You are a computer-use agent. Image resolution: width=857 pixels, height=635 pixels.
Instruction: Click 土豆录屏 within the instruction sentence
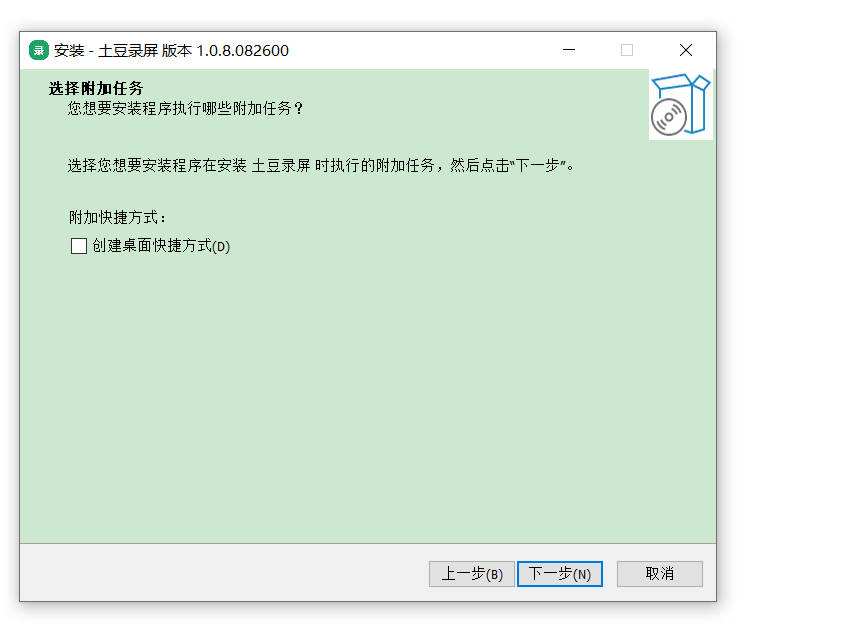point(281,165)
